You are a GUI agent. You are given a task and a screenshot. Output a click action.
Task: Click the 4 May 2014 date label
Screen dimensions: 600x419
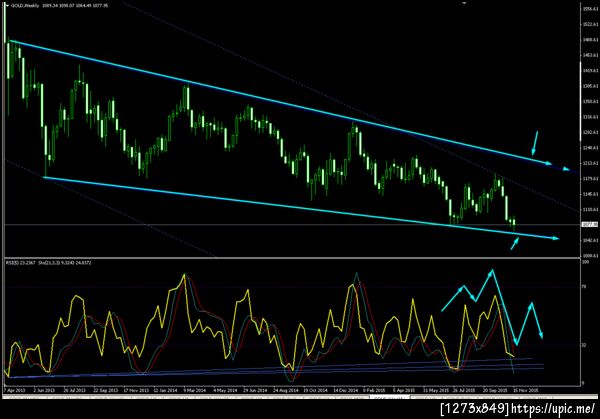225,391
